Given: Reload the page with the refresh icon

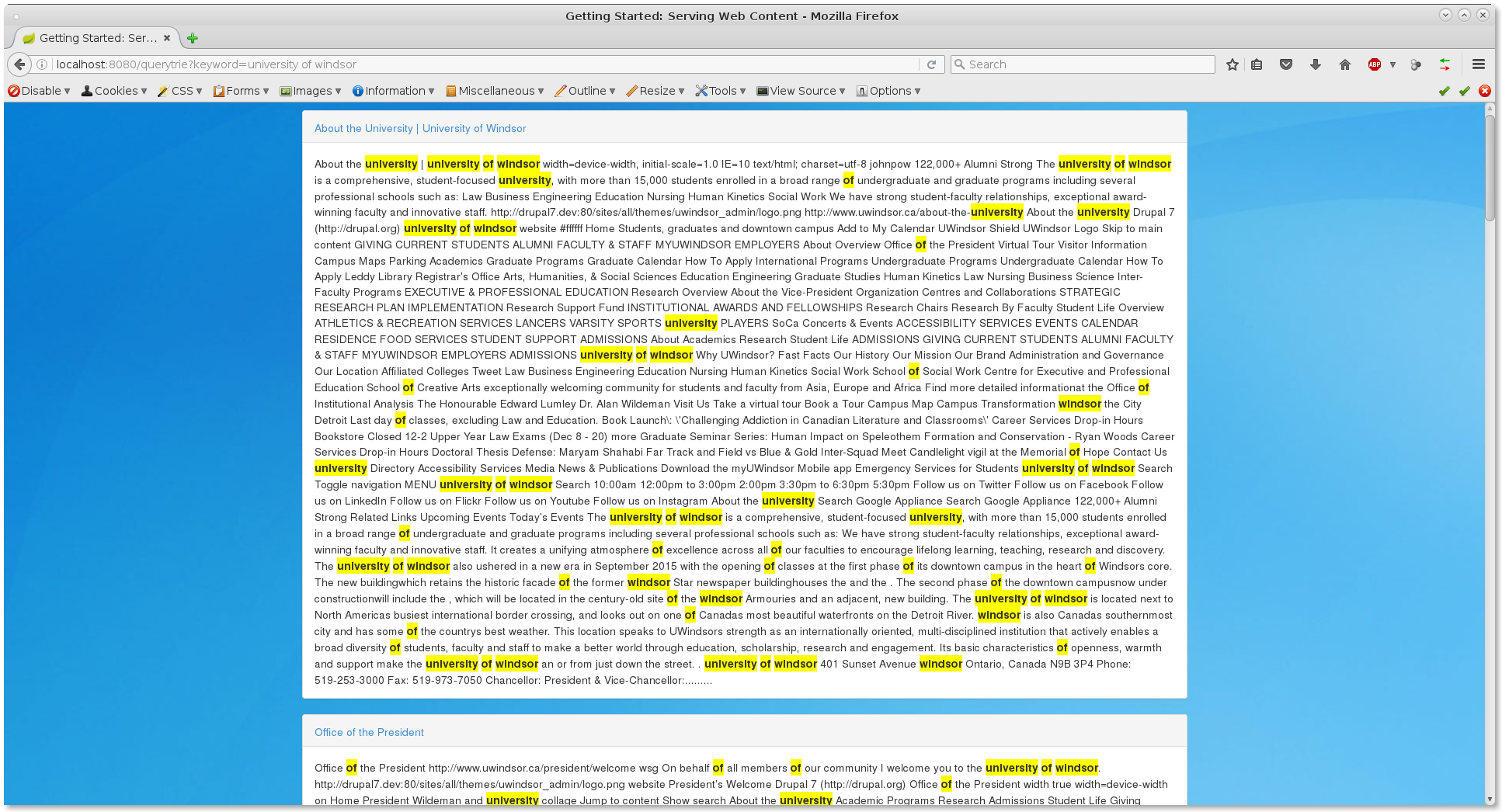Looking at the screenshot, I should [931, 64].
